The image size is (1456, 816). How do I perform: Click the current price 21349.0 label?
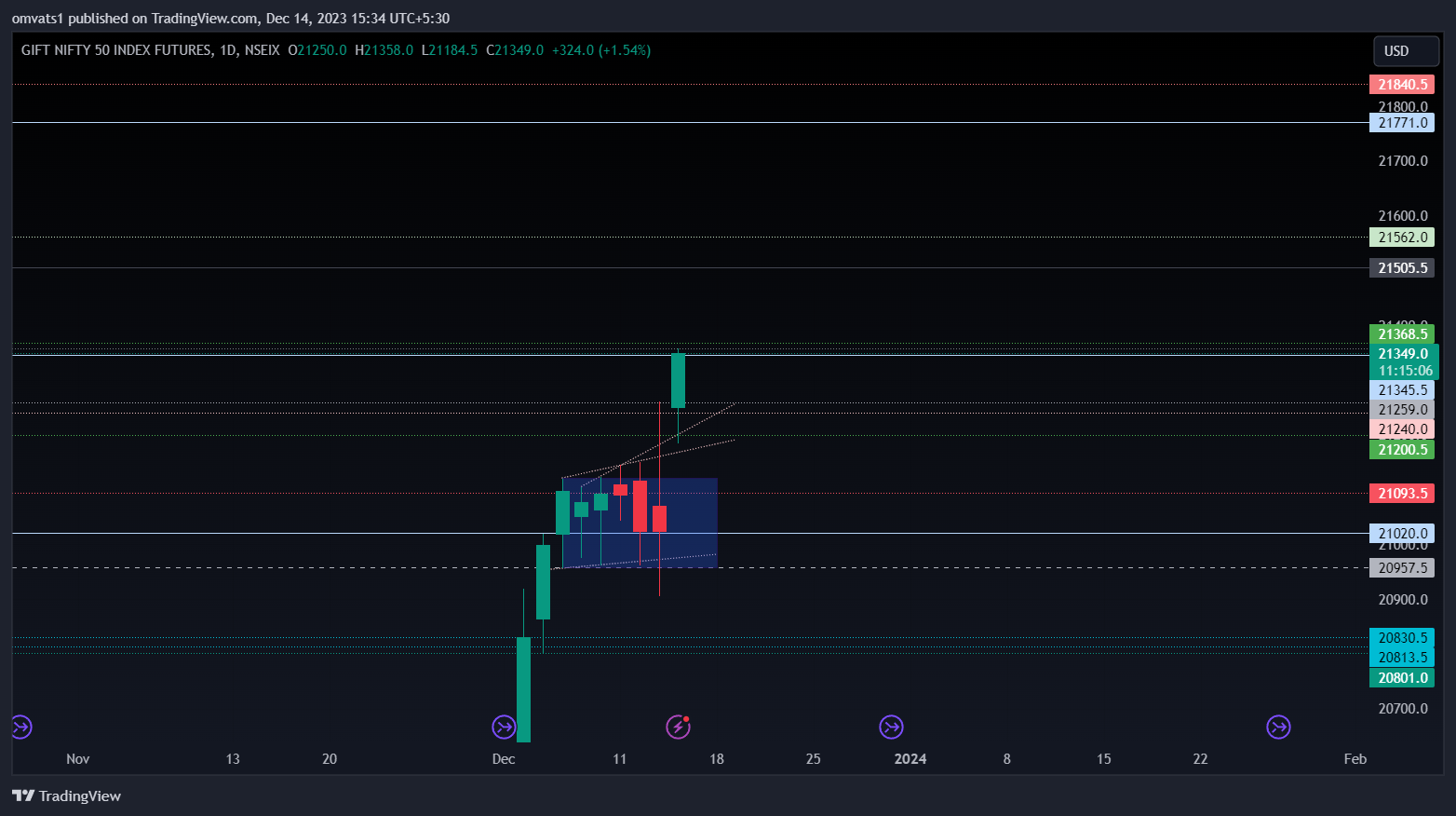pyautogui.click(x=1404, y=354)
